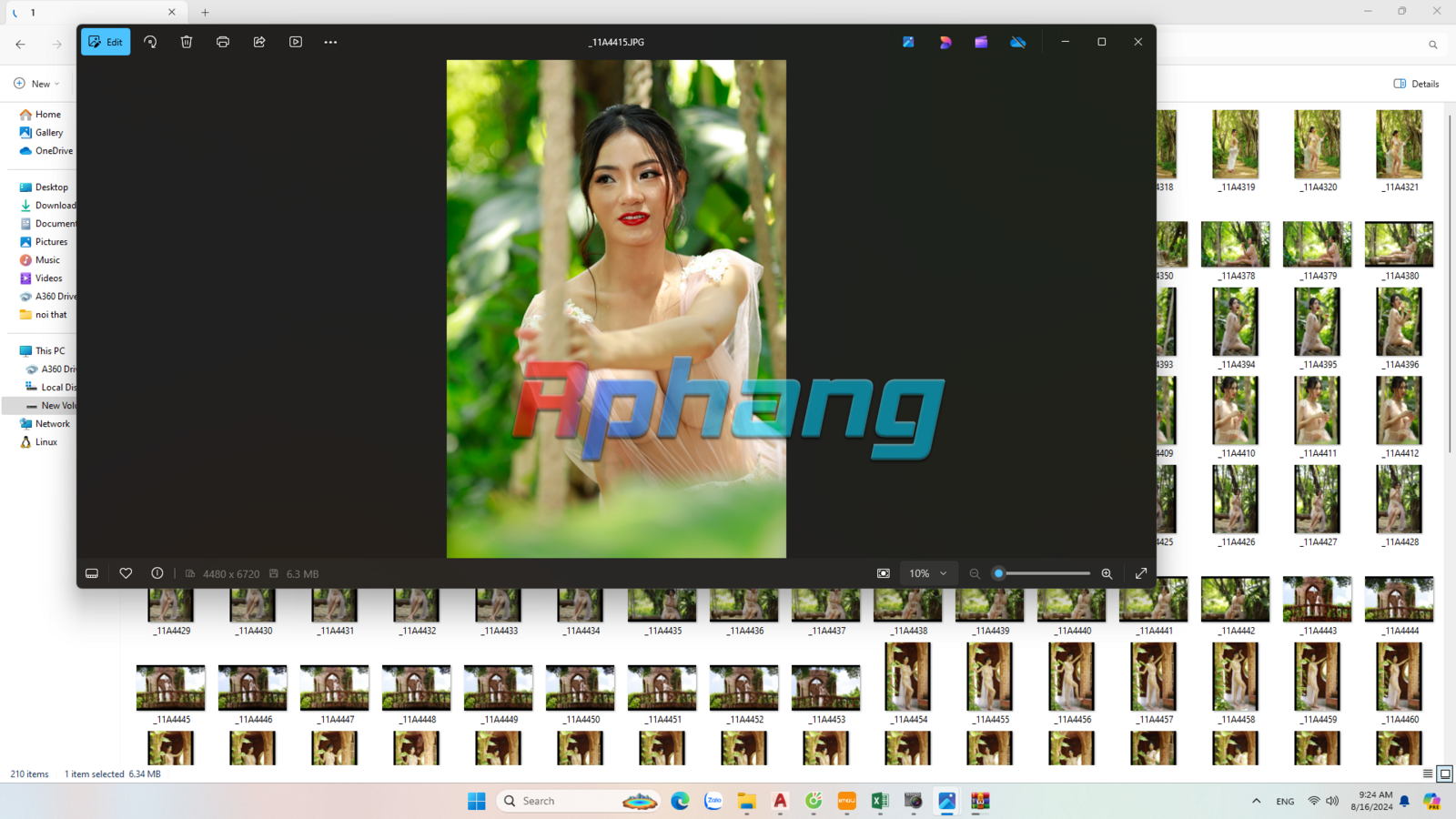Toggle favorite with the heart icon

tap(126, 573)
